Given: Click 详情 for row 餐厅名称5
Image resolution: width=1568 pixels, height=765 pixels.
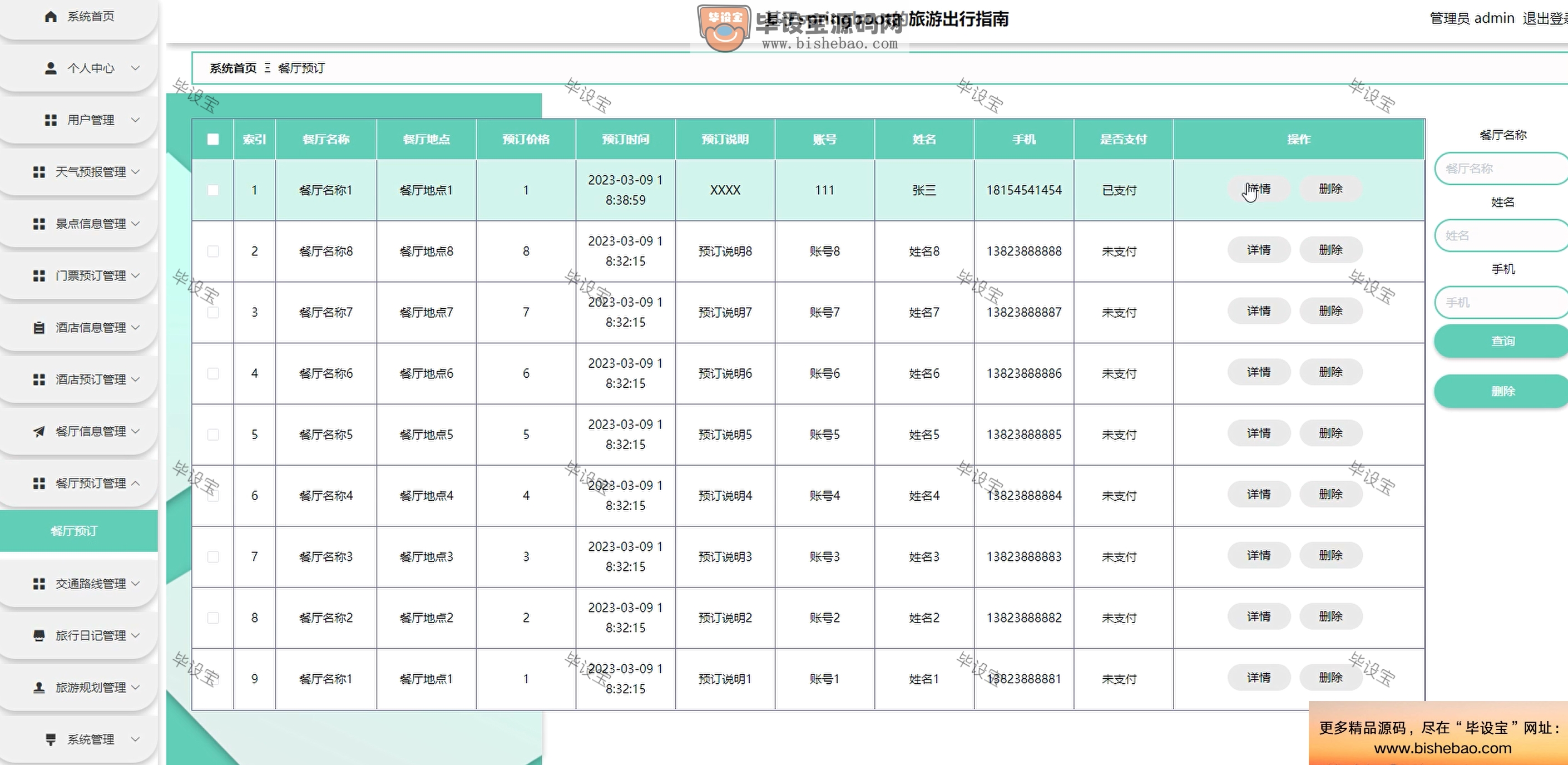Looking at the screenshot, I should [x=1259, y=433].
